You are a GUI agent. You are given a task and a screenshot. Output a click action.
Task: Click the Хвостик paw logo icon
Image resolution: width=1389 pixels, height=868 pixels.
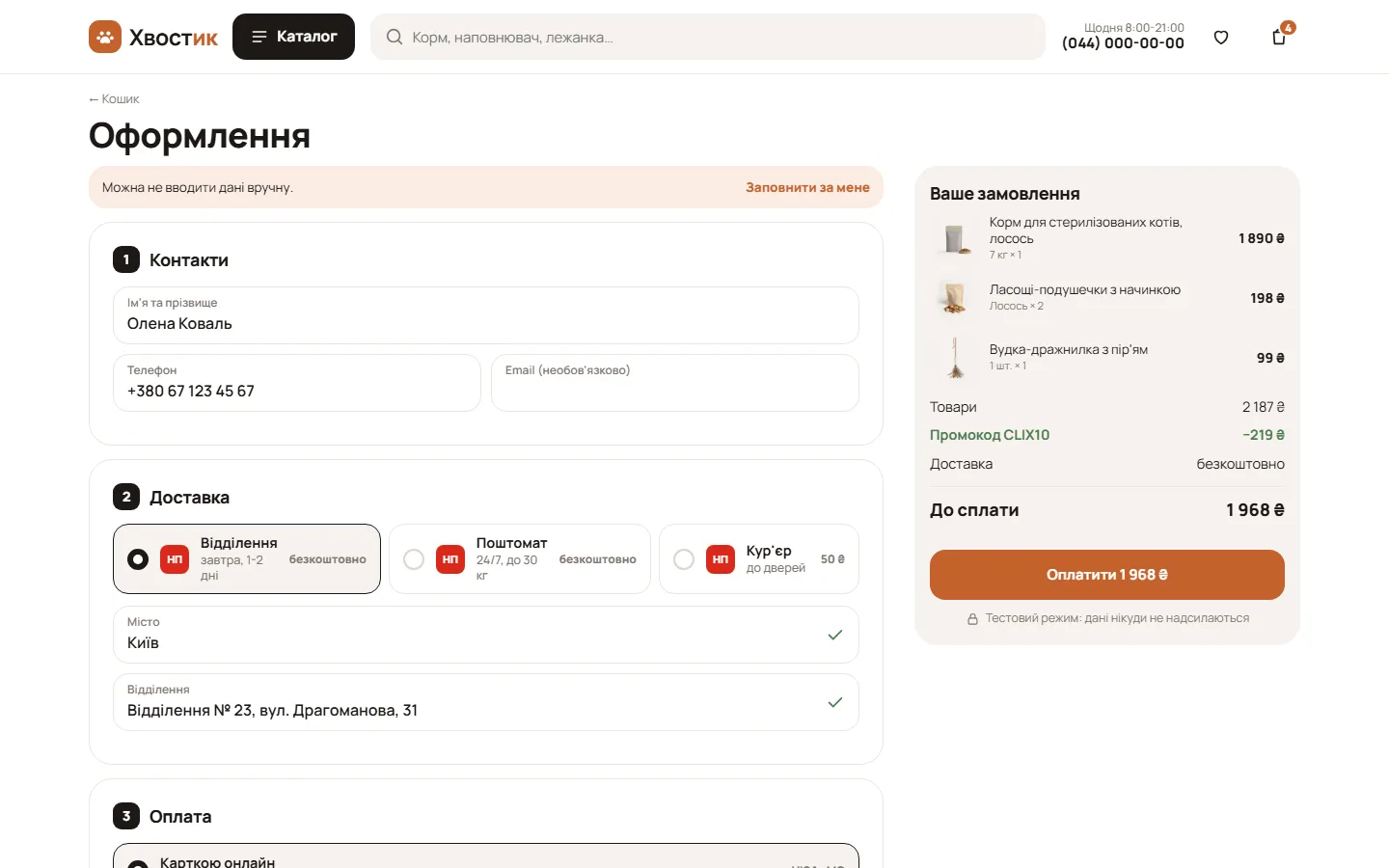(x=105, y=37)
